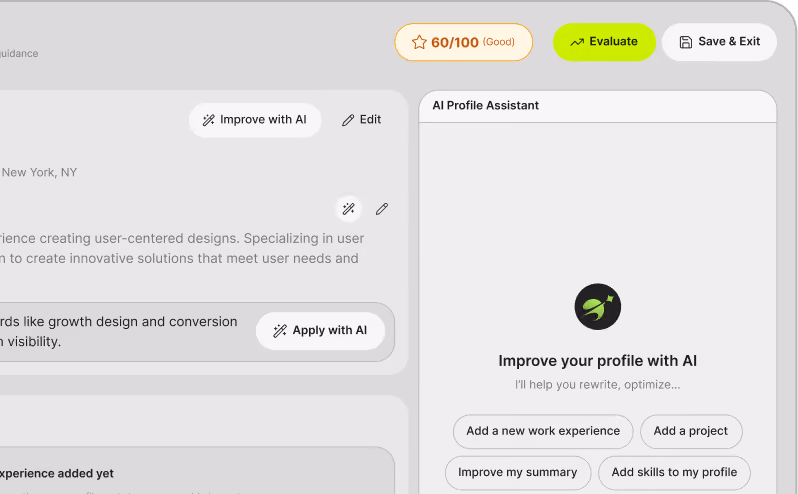The image size is (798, 494).
Task: Click the wand icon inside Improve with AI
Action: [x=209, y=120]
